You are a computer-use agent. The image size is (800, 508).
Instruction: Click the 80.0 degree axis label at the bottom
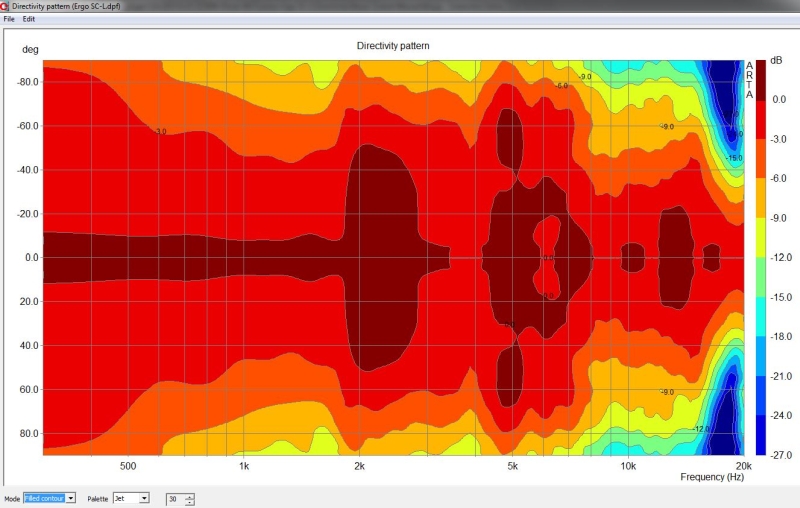[x=30, y=434]
